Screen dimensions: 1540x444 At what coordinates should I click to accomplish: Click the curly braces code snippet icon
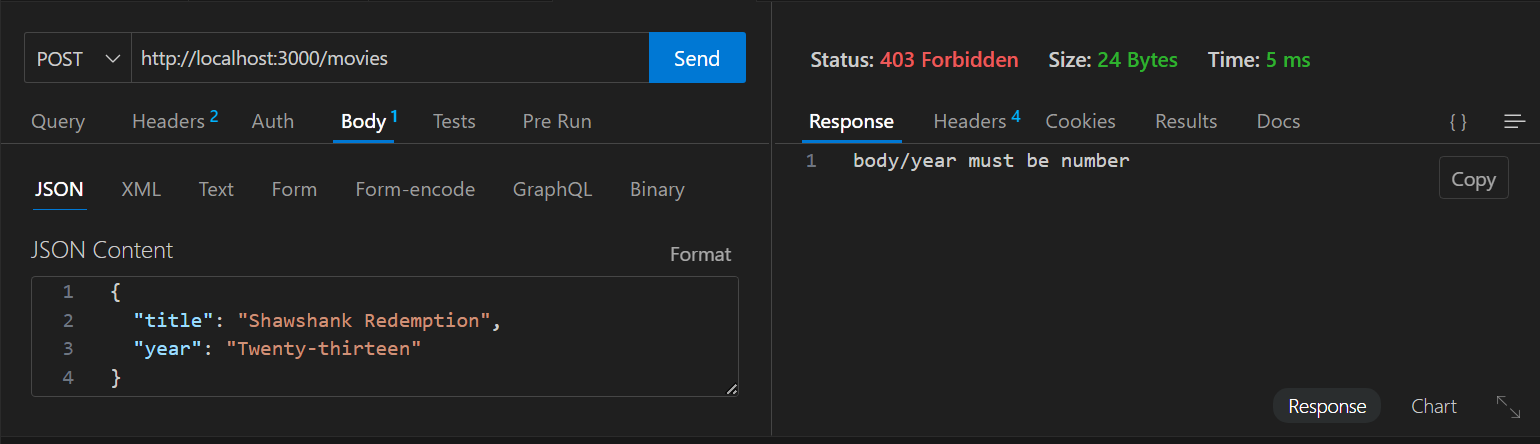coord(1458,121)
